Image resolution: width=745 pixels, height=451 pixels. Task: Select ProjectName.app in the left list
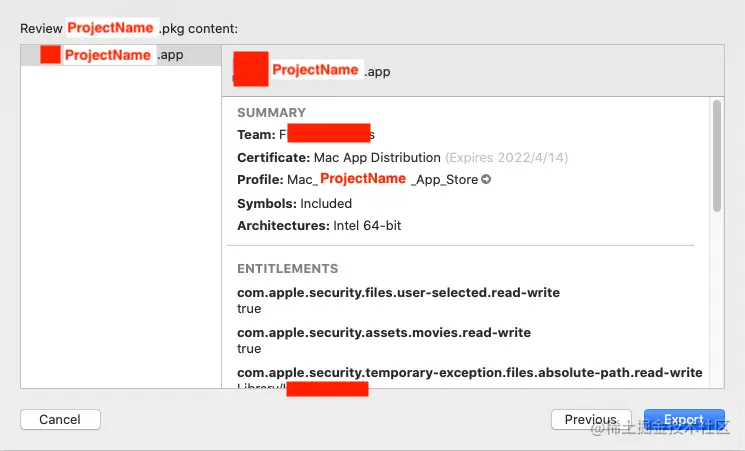(x=121, y=55)
